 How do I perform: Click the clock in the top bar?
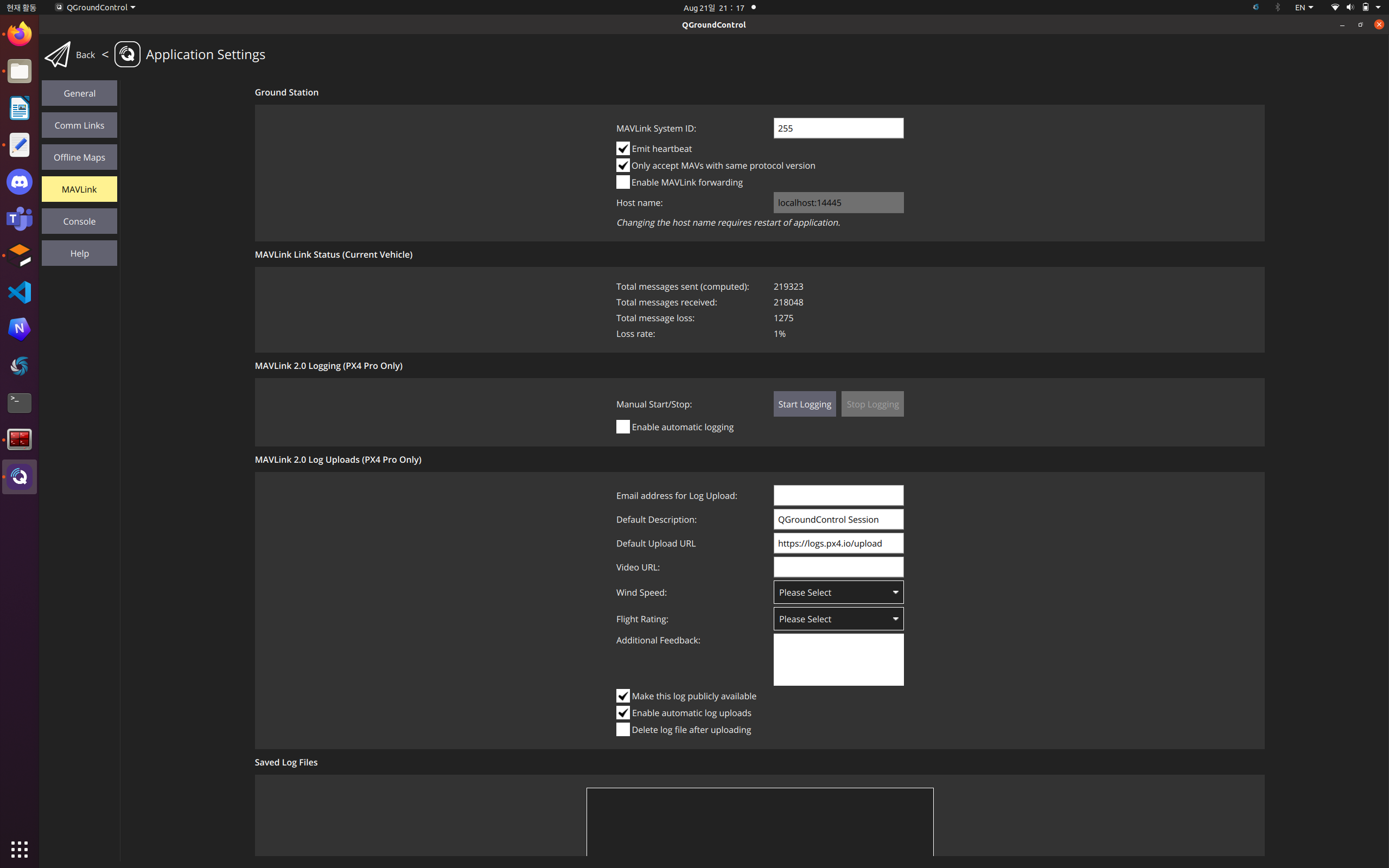714,8
